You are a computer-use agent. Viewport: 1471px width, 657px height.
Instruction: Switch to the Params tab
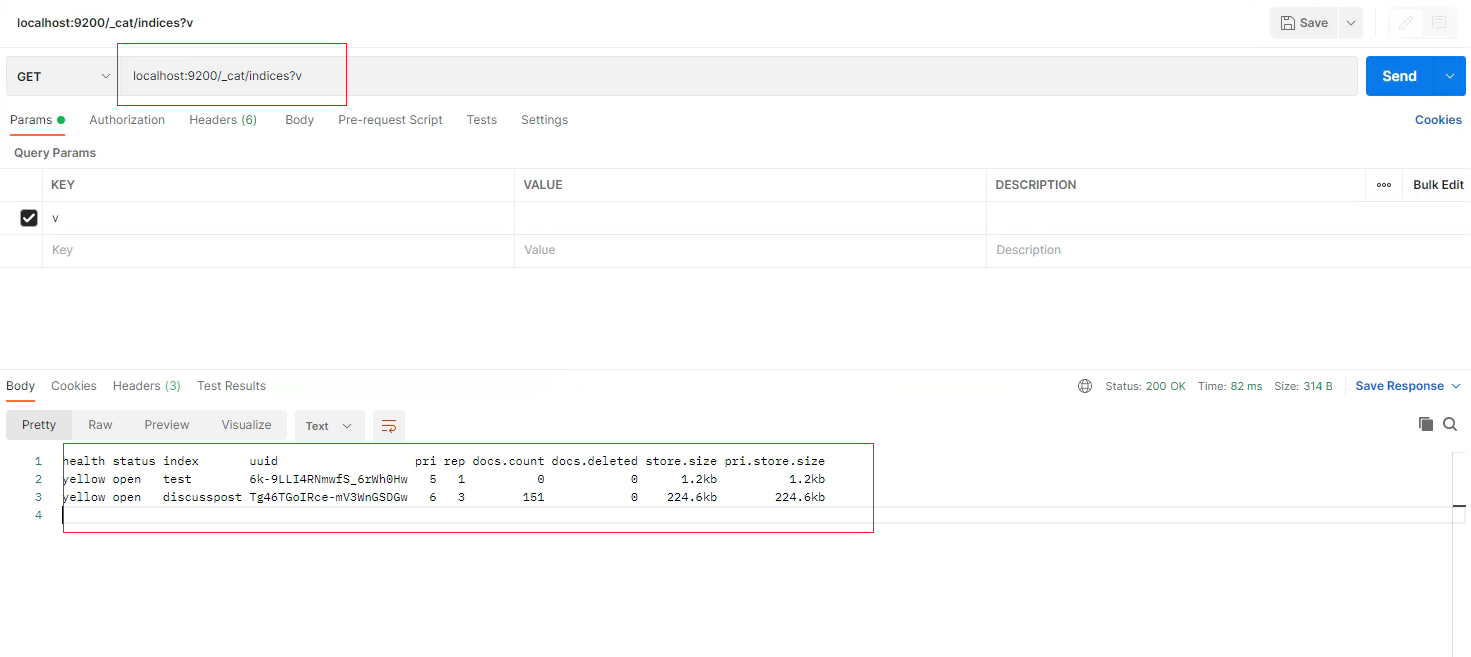tap(37, 120)
